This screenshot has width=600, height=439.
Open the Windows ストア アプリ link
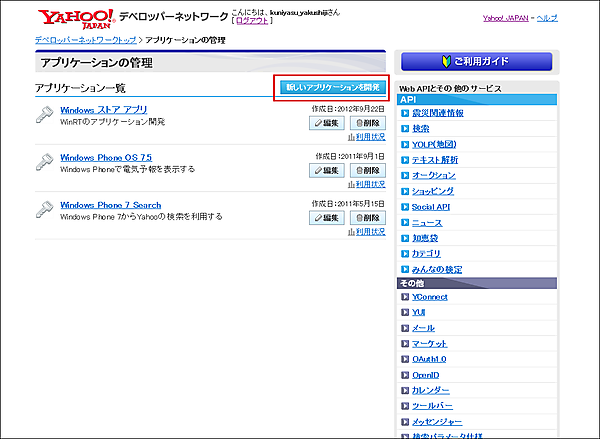pyautogui.click(x=104, y=110)
